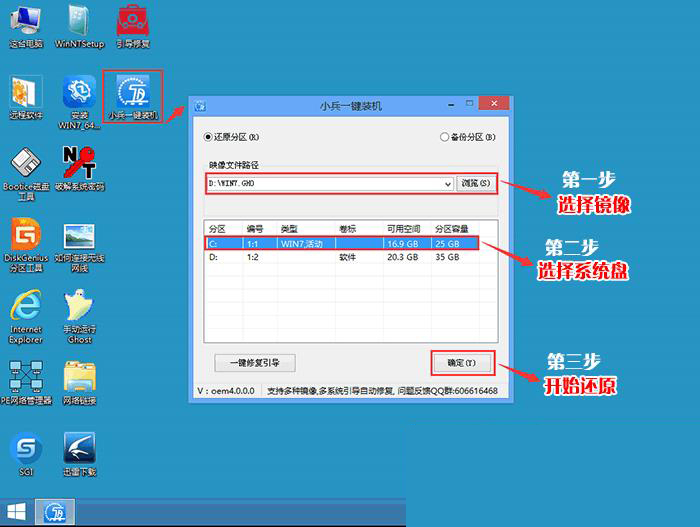Click the 确定 (Y) button

[x=462, y=363]
